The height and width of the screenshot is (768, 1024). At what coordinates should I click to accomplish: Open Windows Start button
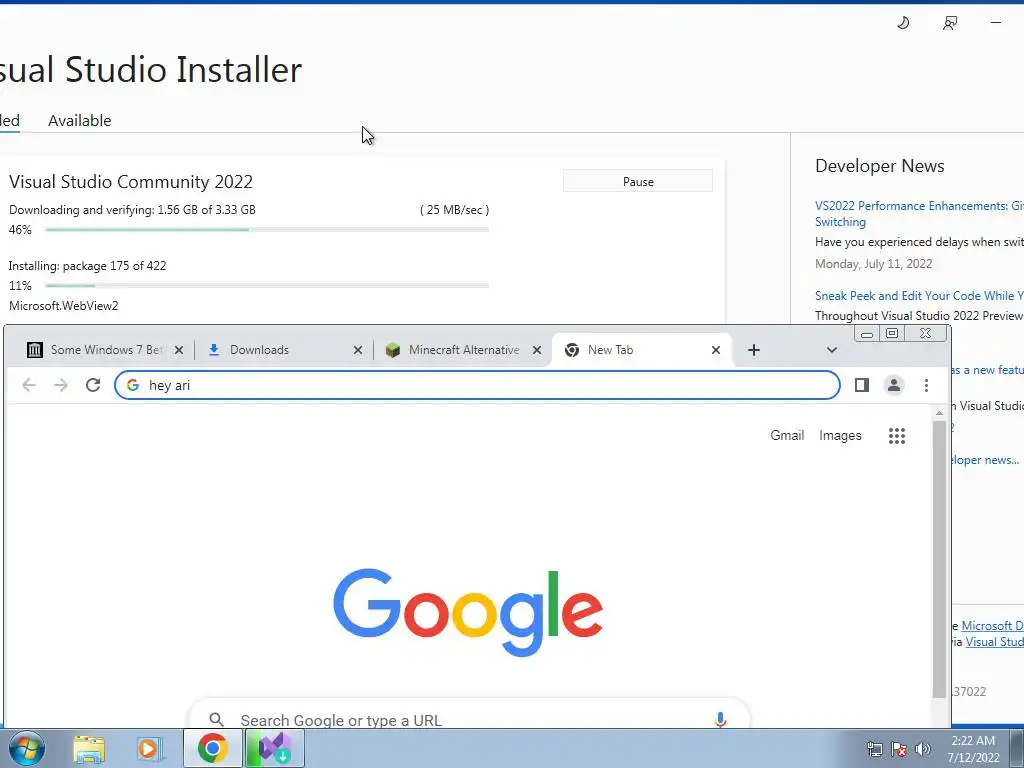coord(27,748)
